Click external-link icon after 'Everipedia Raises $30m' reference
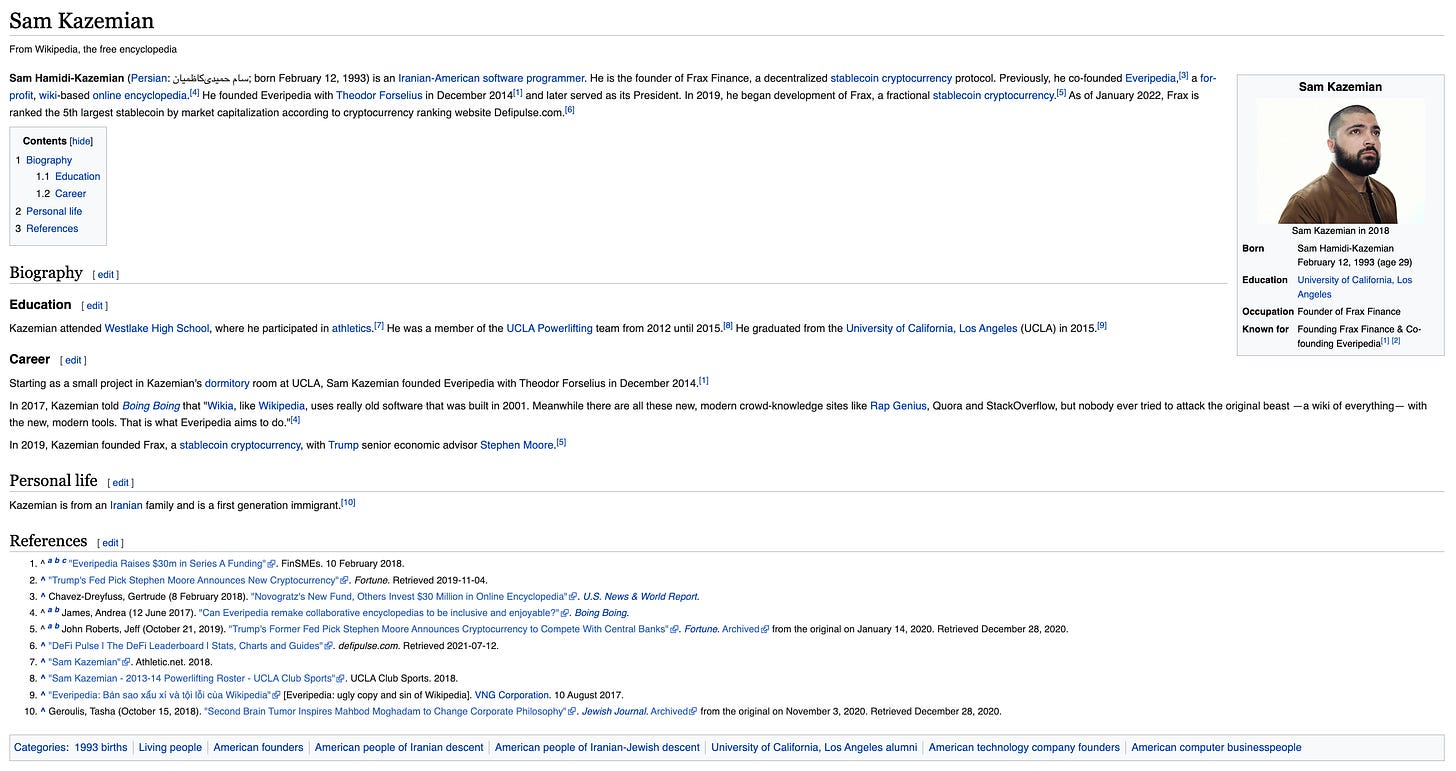The width and height of the screenshot is (1456, 771). (x=270, y=564)
